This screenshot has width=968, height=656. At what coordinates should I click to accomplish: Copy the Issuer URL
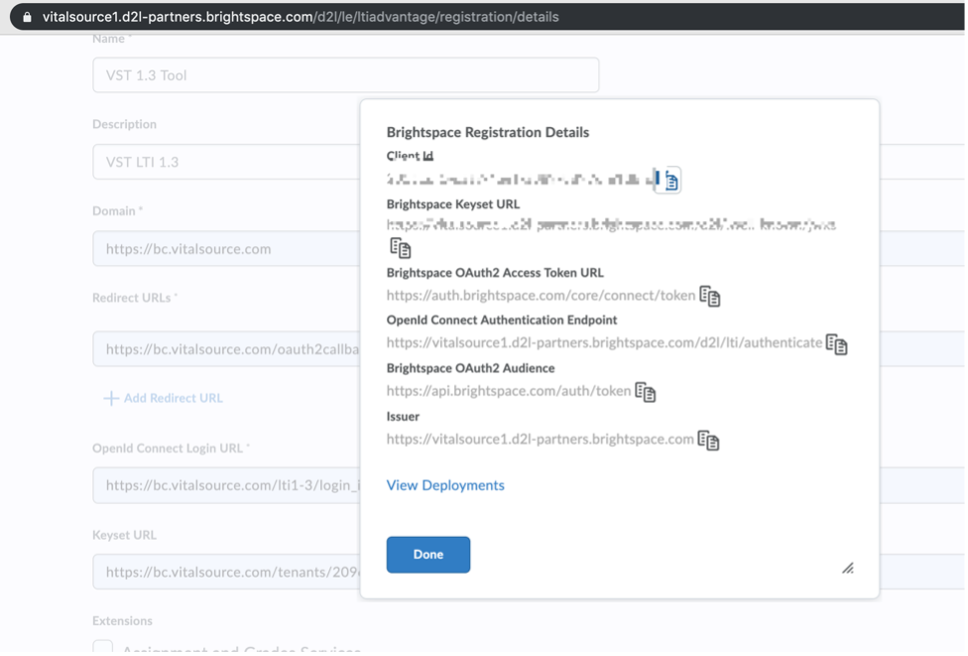tap(708, 441)
